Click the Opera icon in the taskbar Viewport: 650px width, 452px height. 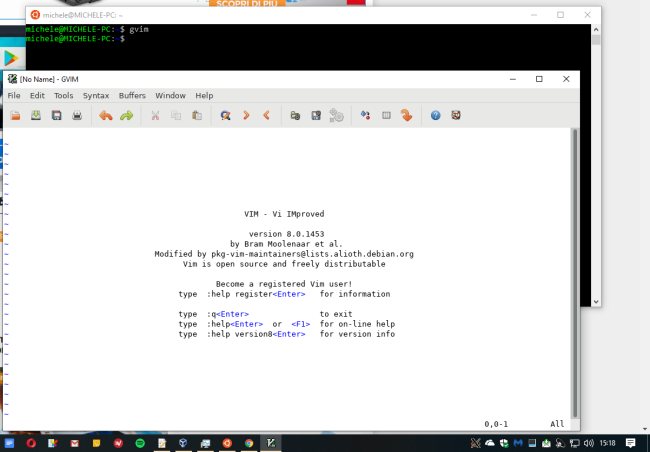click(31, 443)
